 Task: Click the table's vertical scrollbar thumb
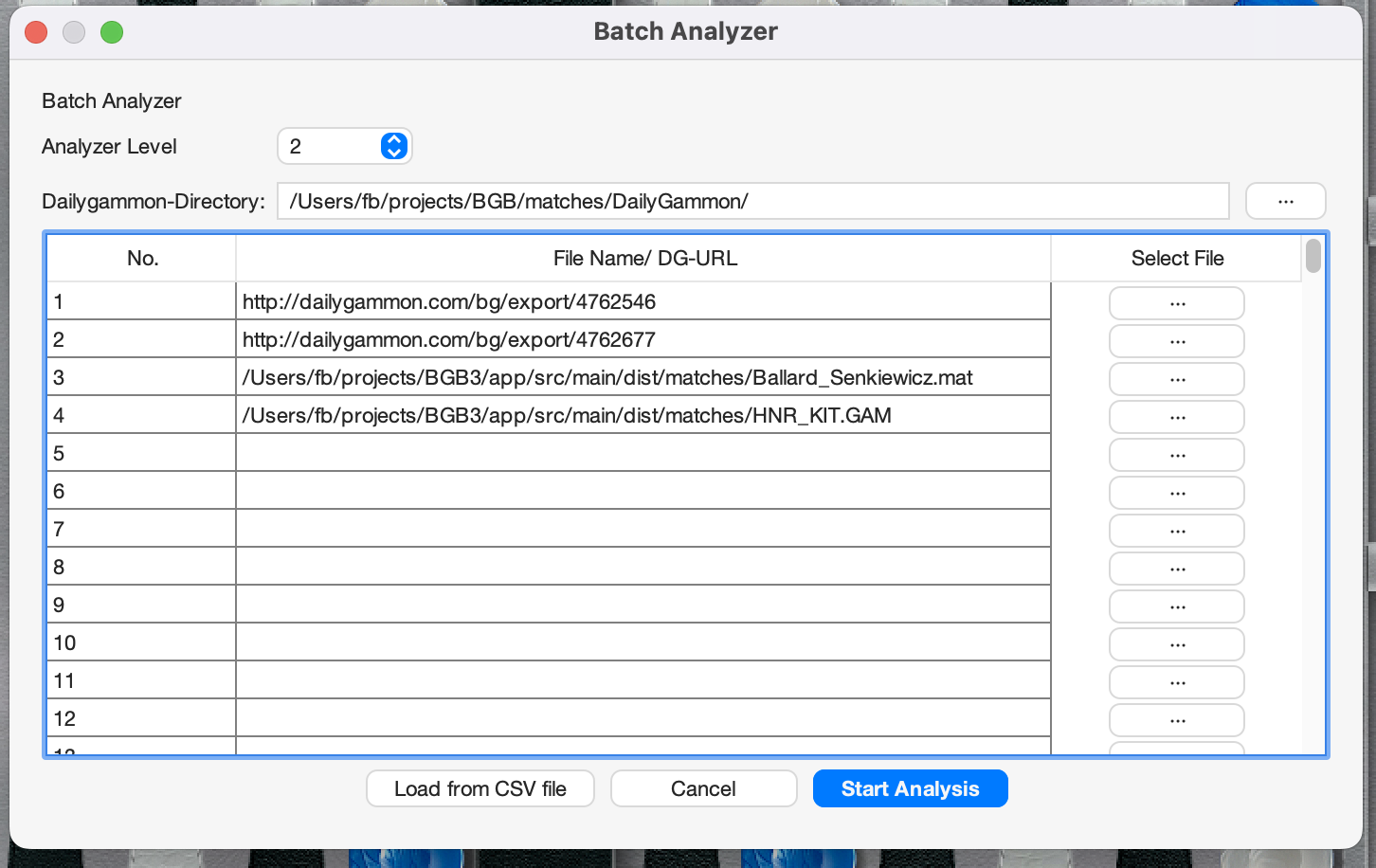(1313, 256)
